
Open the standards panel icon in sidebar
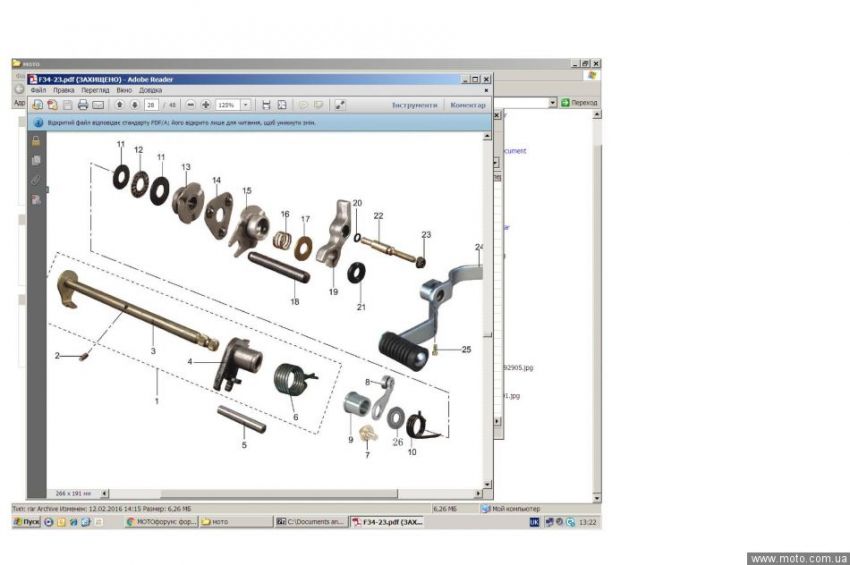tap(36, 200)
